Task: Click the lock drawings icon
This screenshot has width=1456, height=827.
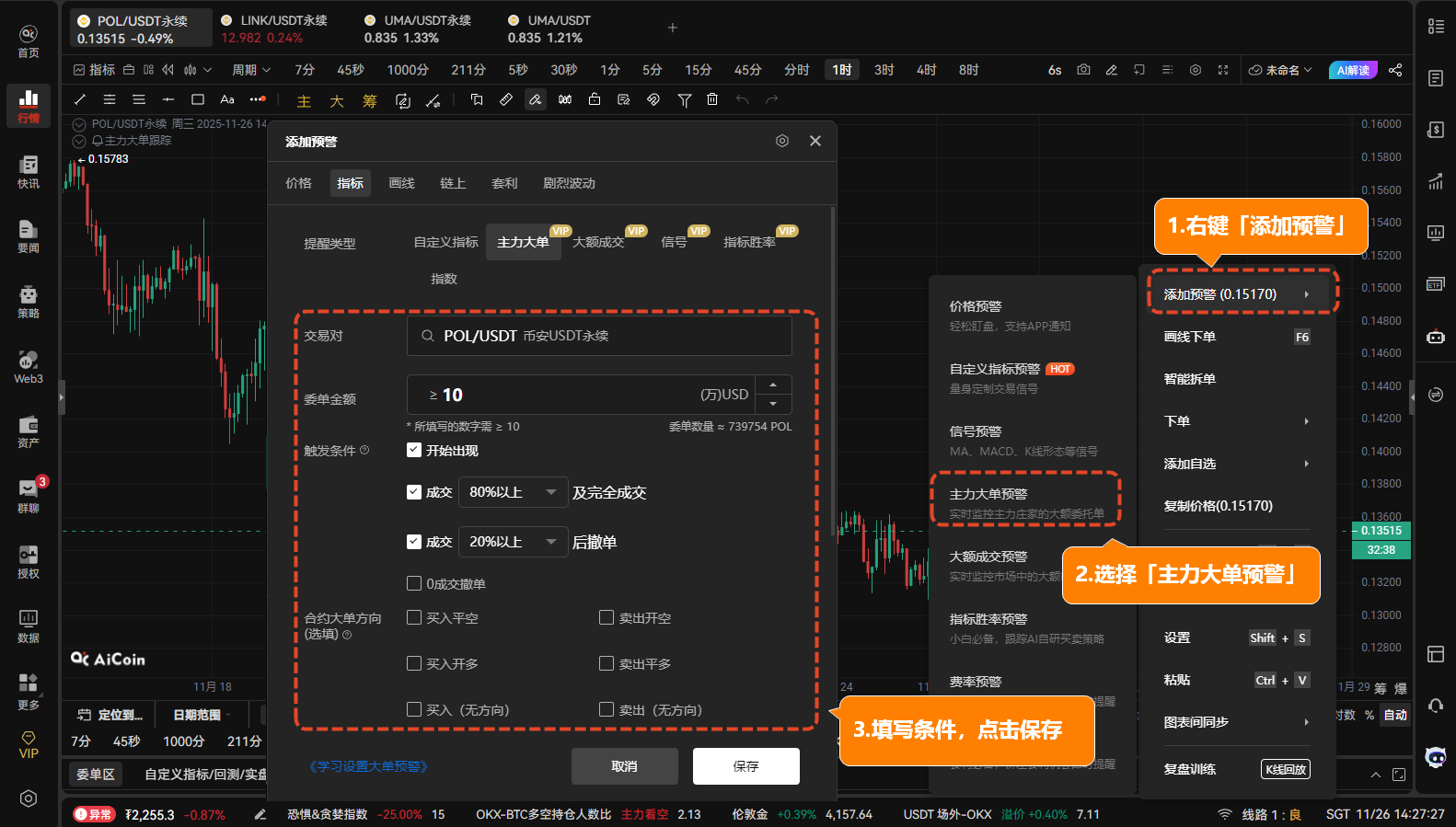Action: (595, 99)
